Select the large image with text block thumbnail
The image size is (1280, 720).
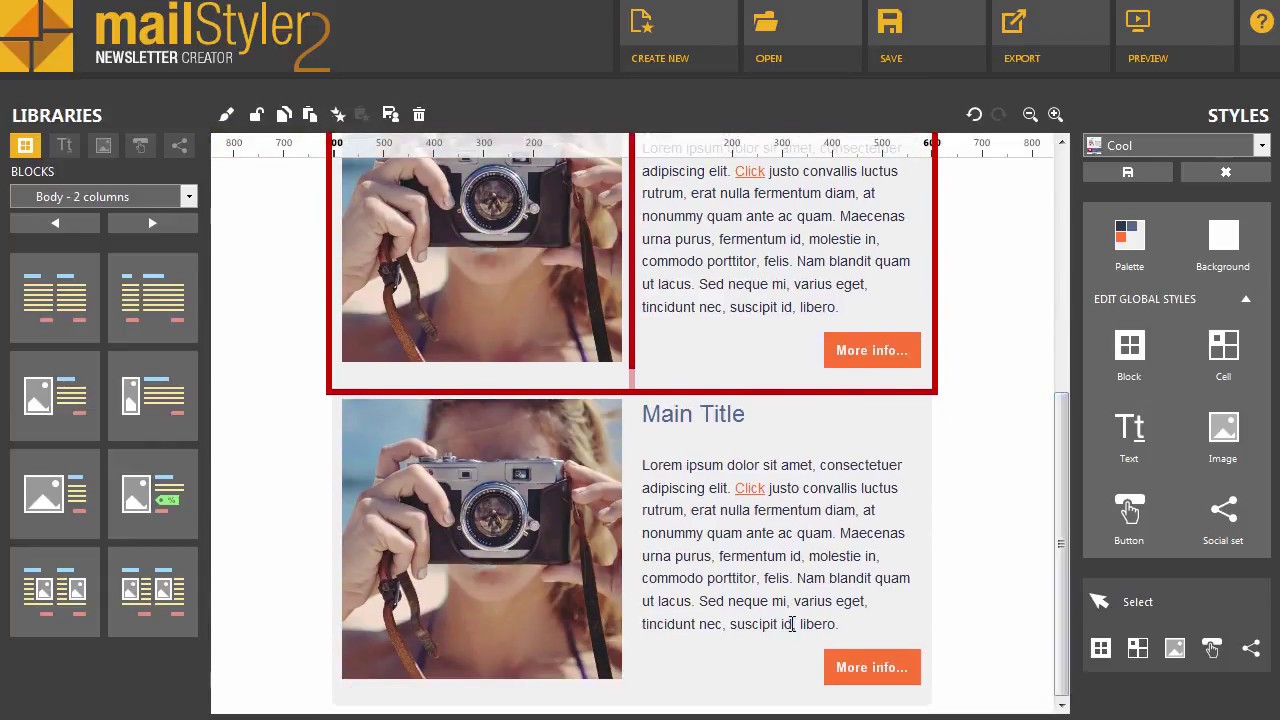(x=55, y=494)
